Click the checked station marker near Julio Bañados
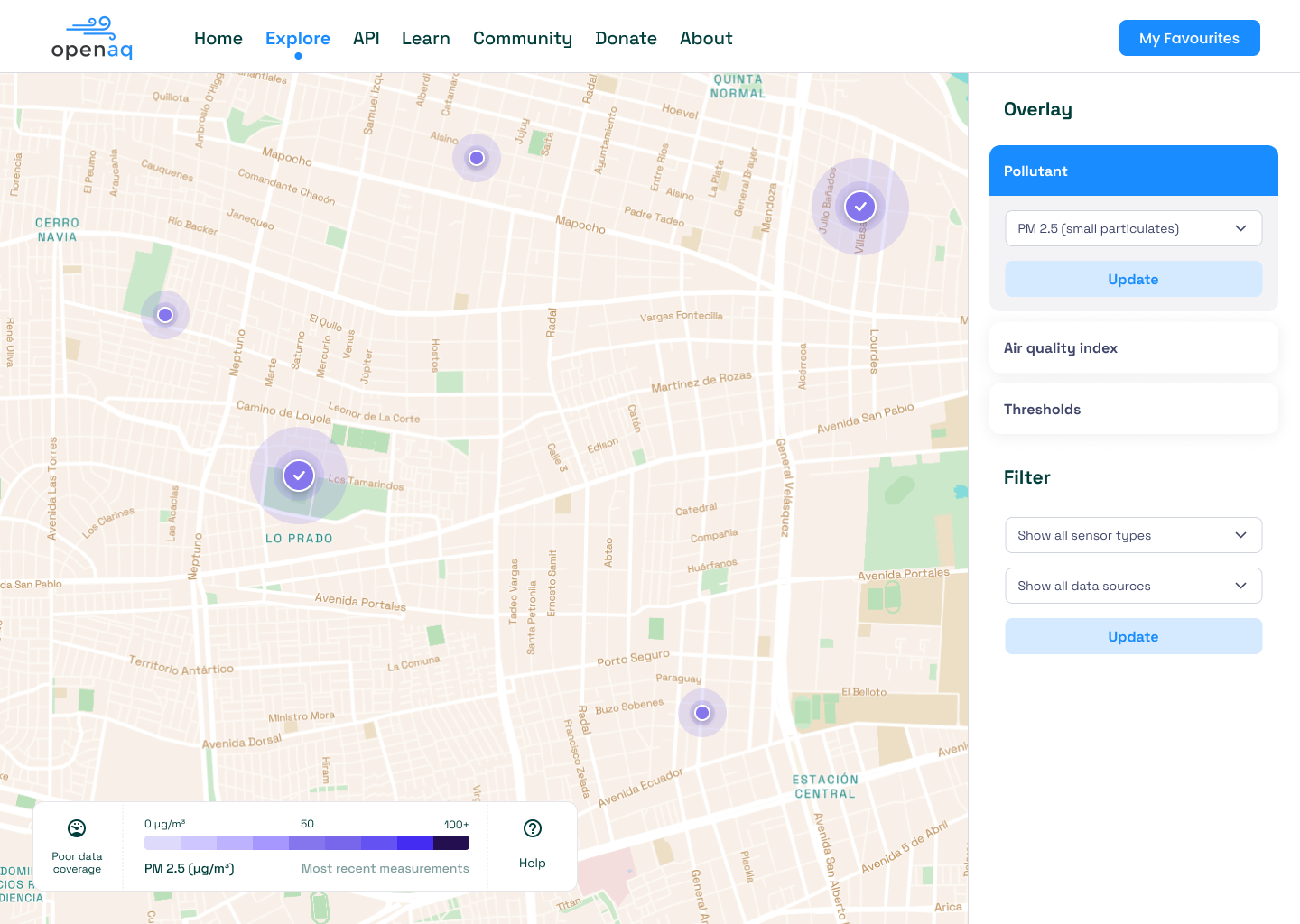Image resolution: width=1300 pixels, height=924 pixels. [860, 207]
